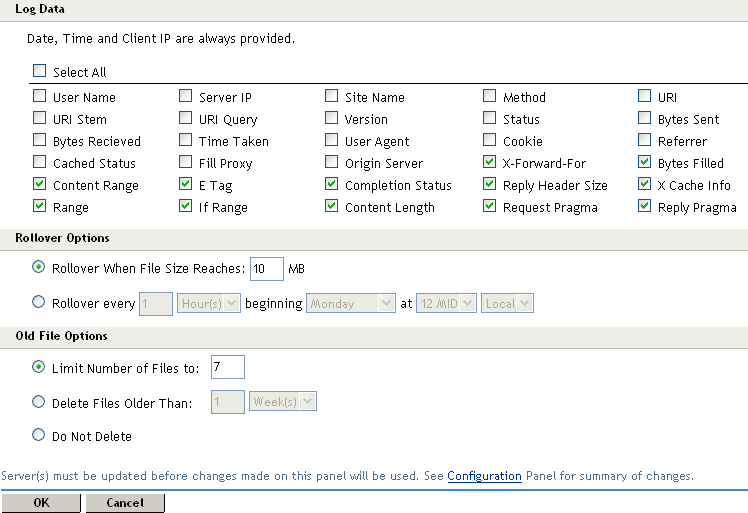This screenshot has height=513, width=748.
Task: Check the Bytes Recieved box
Action: 40,140
